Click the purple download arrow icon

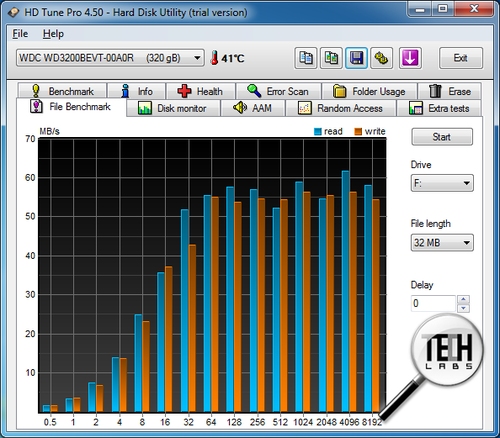point(410,58)
